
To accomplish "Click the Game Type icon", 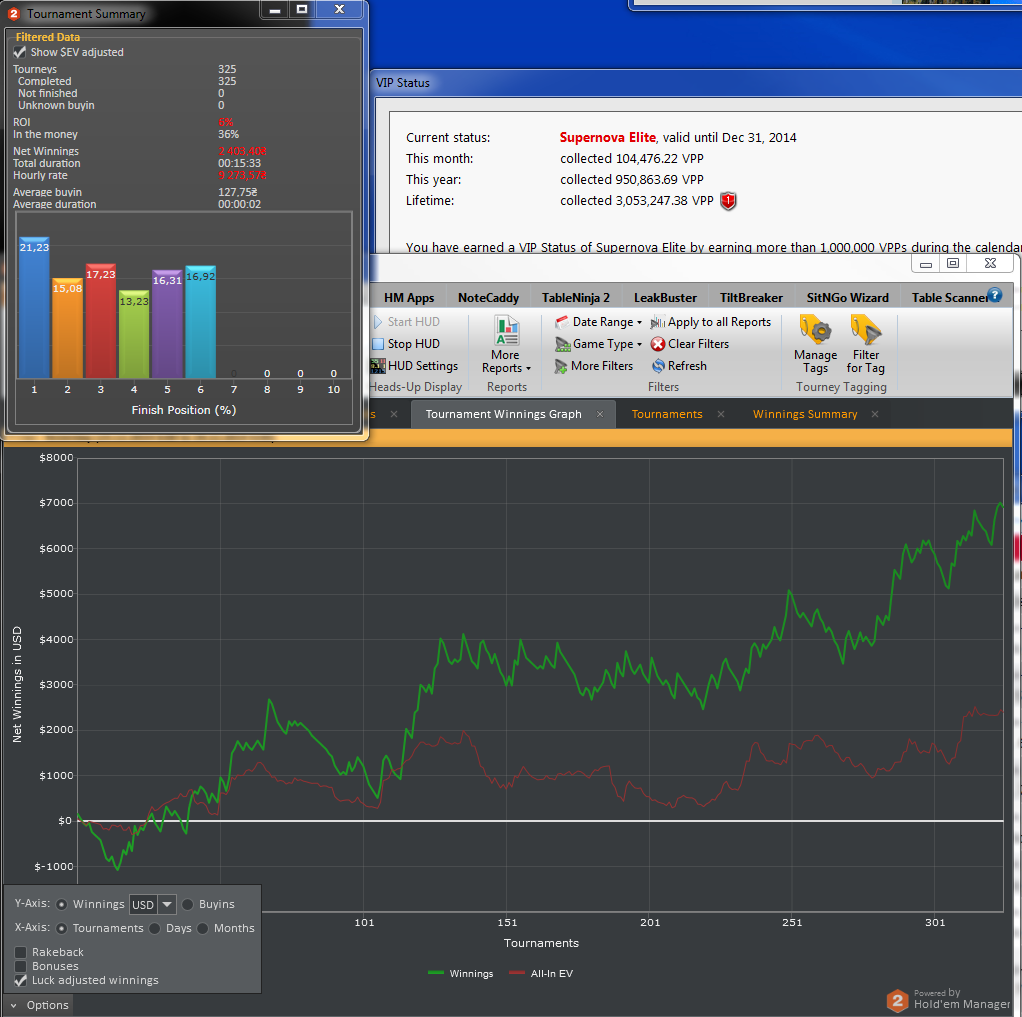I will [x=562, y=344].
